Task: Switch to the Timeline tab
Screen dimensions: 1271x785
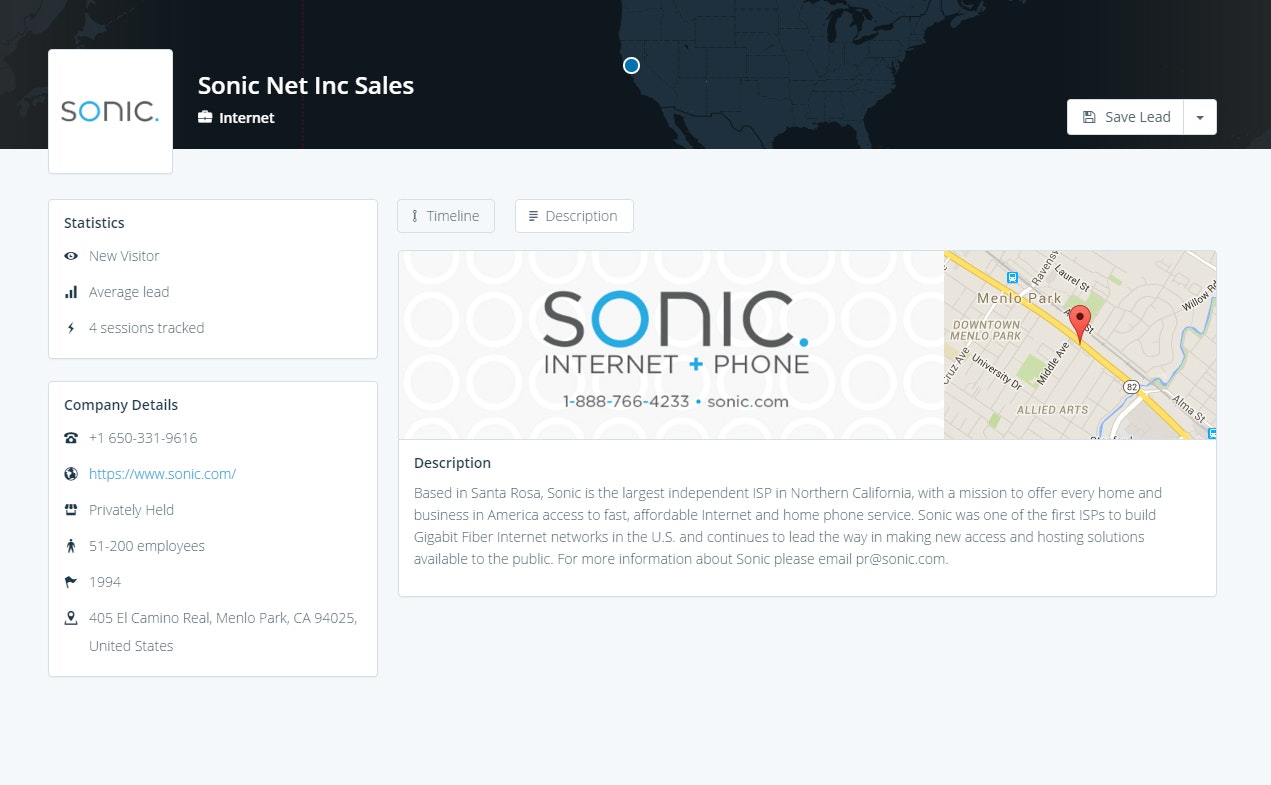Action: point(446,215)
